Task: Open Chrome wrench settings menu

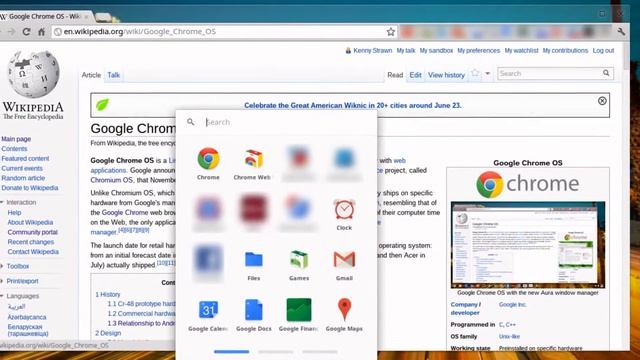Action: point(621,31)
